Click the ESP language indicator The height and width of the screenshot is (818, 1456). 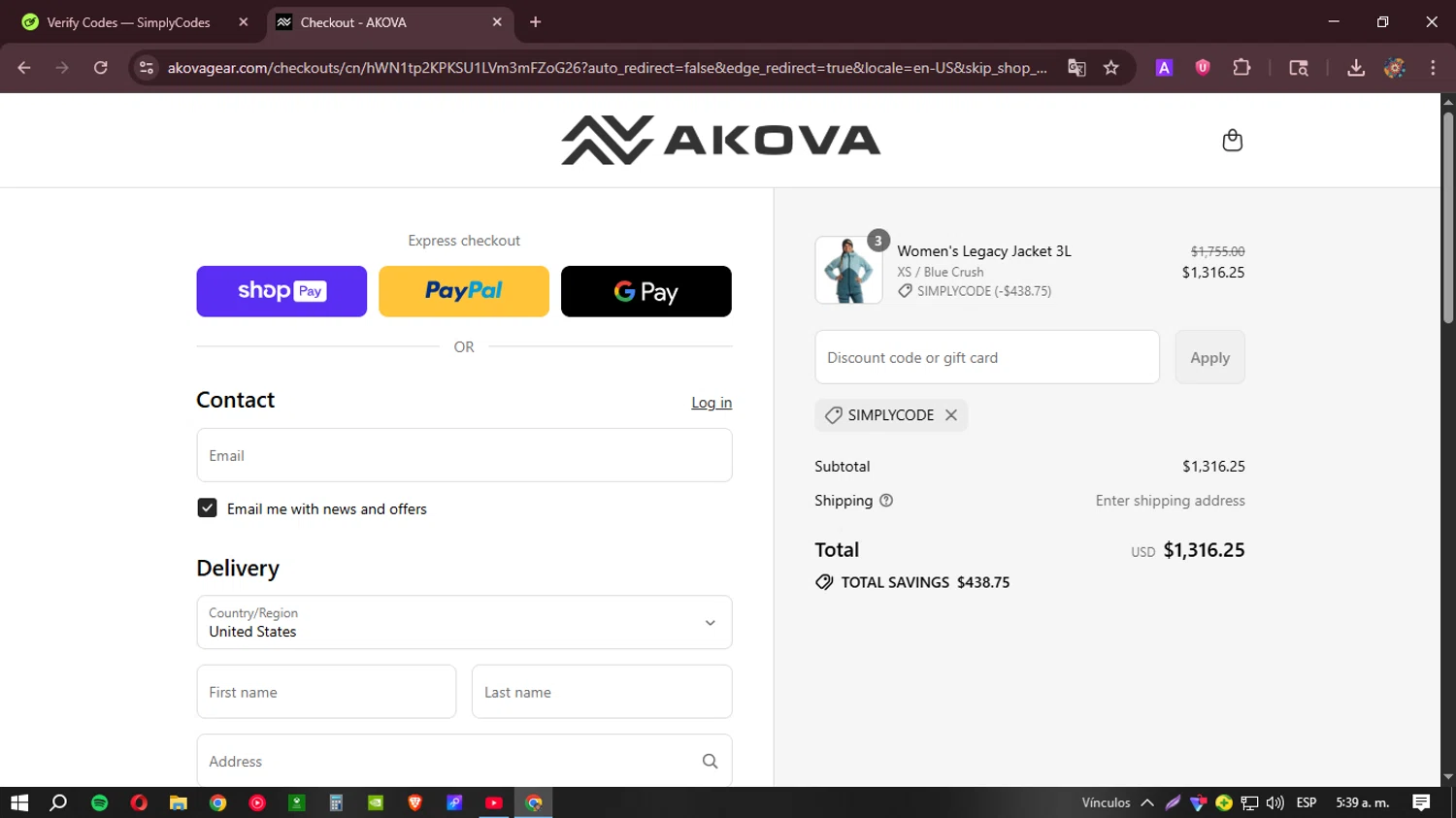coord(1307,802)
